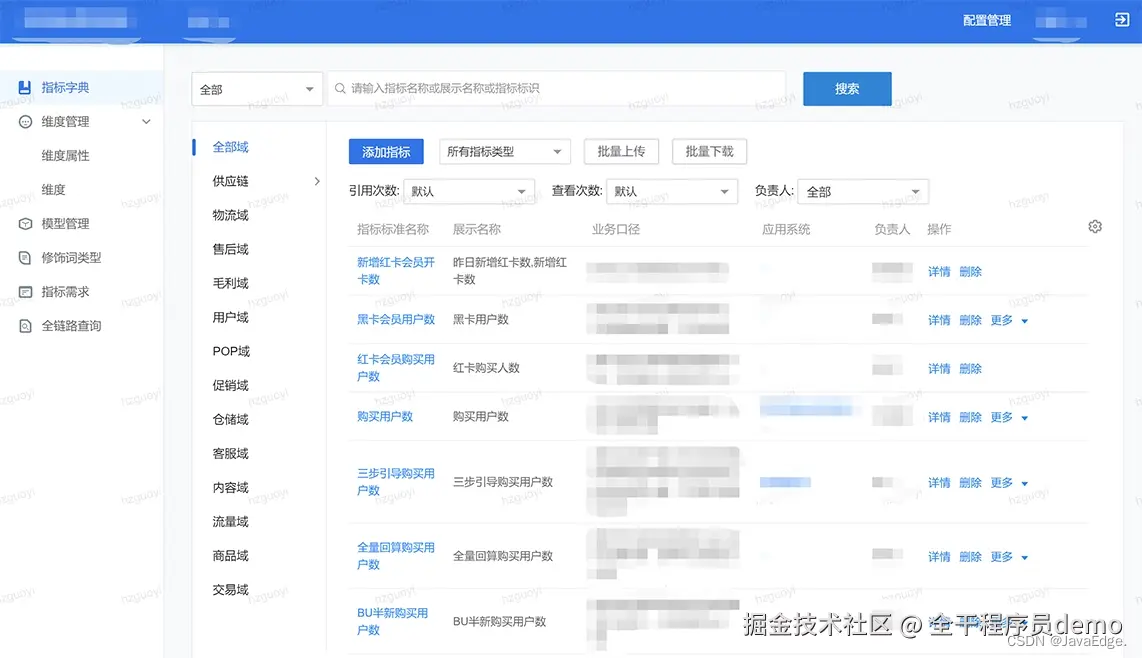The height and width of the screenshot is (658, 1142).
Task: Open 全链路查询 menu item
Action: click(71, 326)
